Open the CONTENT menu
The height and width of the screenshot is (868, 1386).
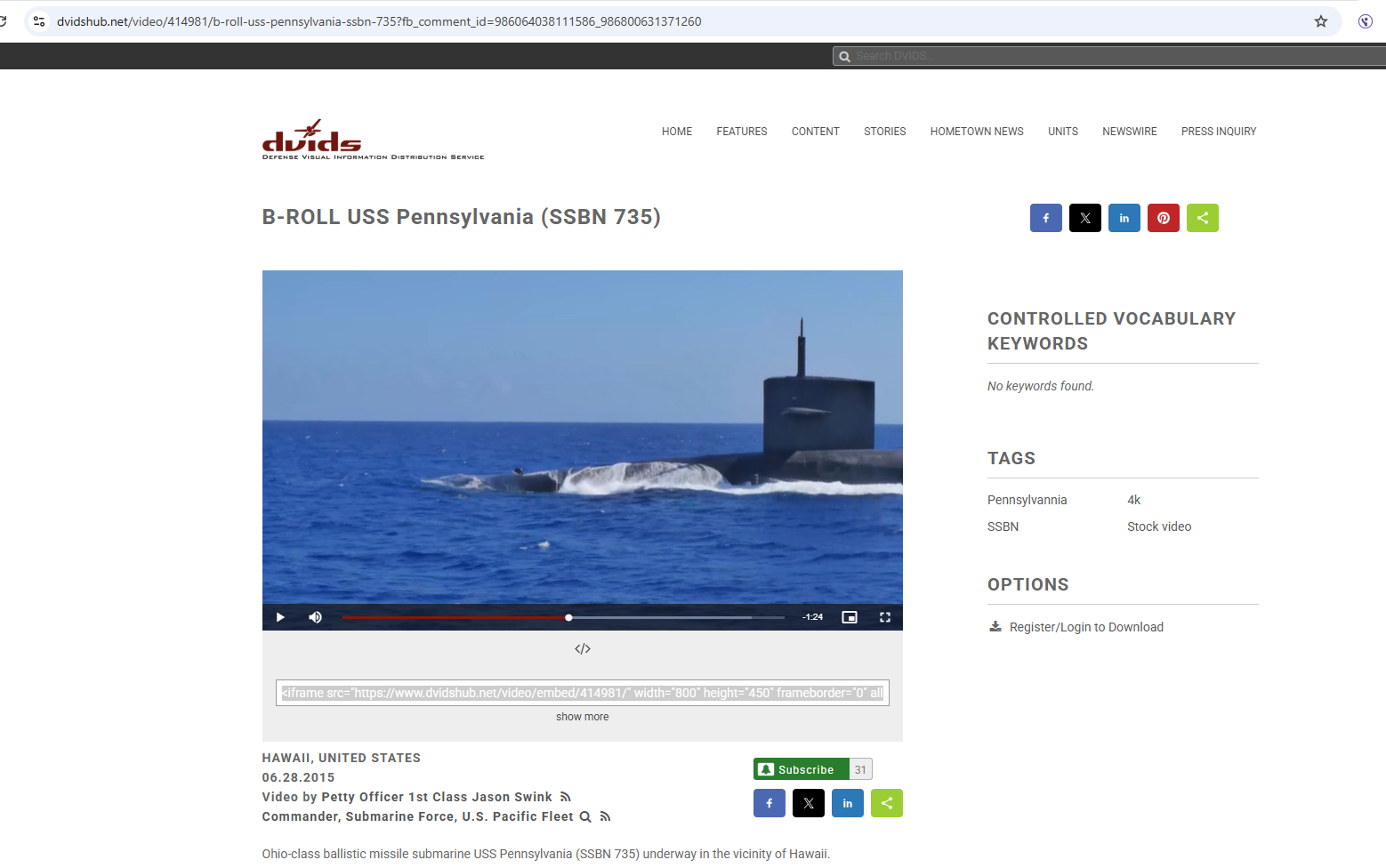815,132
